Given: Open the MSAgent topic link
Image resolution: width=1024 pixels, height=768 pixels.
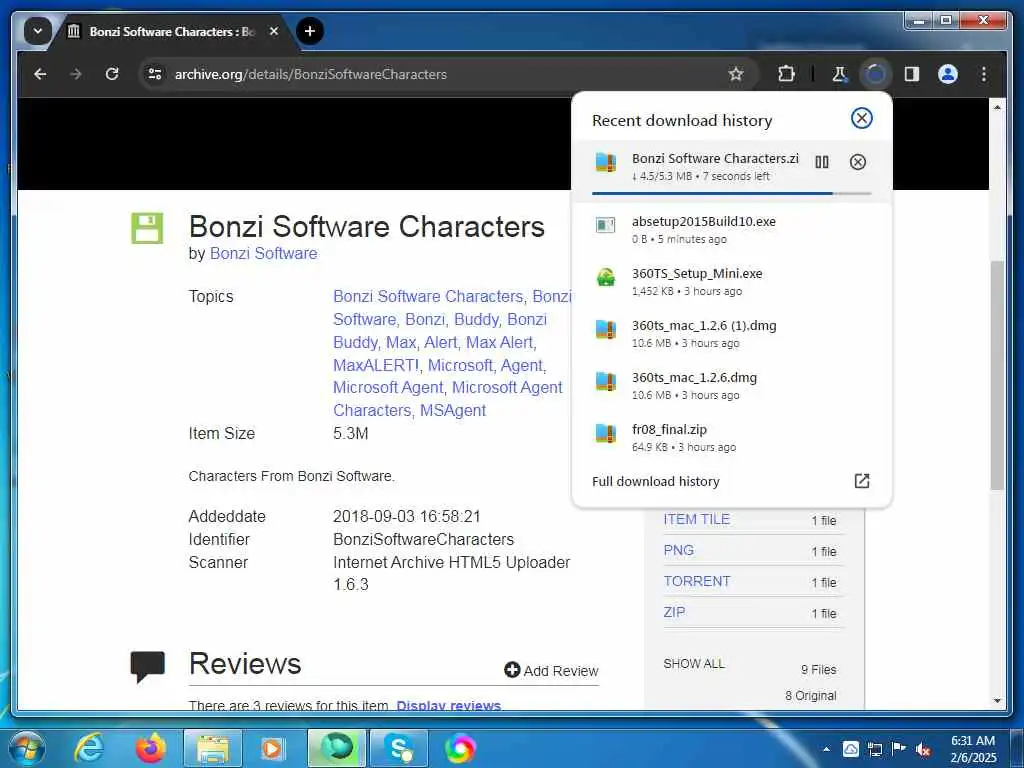Looking at the screenshot, I should click(453, 410).
